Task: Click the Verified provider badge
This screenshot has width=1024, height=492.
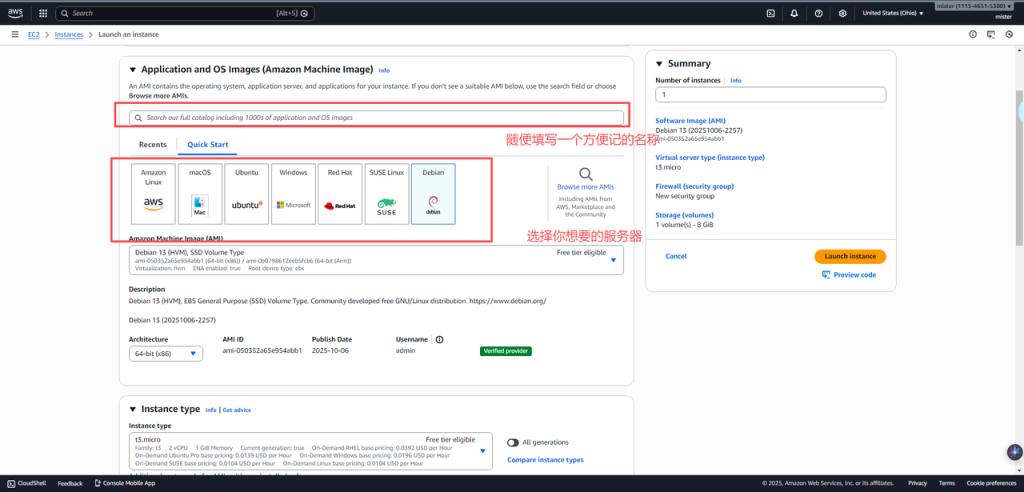Action: 505,351
